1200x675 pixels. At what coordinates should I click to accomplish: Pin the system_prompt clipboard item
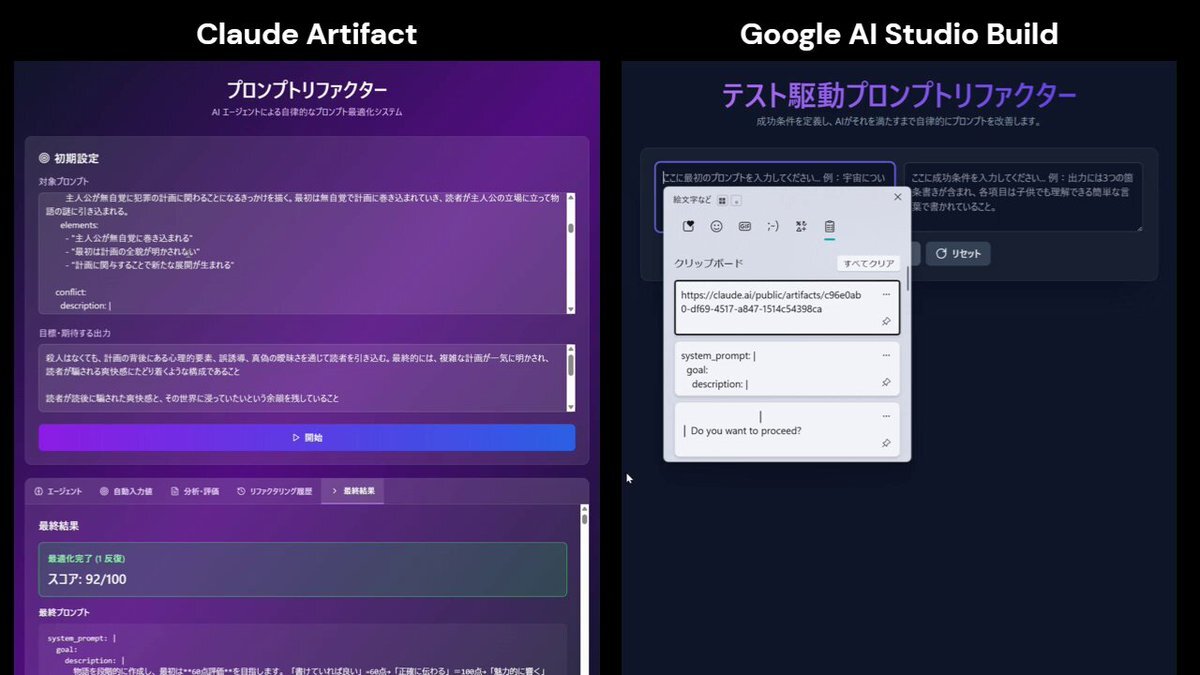click(x=886, y=382)
